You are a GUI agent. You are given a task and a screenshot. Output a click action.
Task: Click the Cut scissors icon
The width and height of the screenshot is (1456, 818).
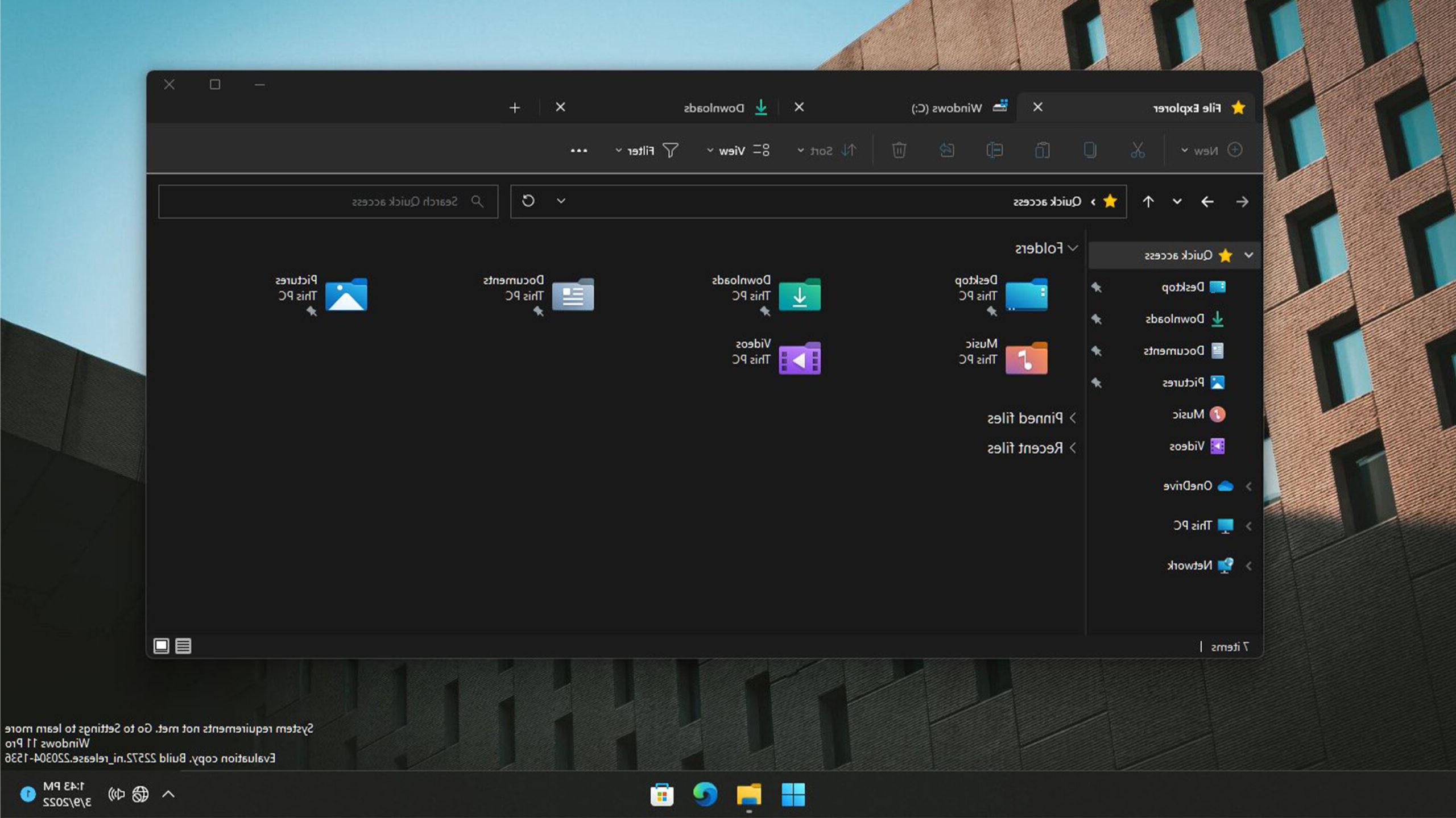[1137, 150]
